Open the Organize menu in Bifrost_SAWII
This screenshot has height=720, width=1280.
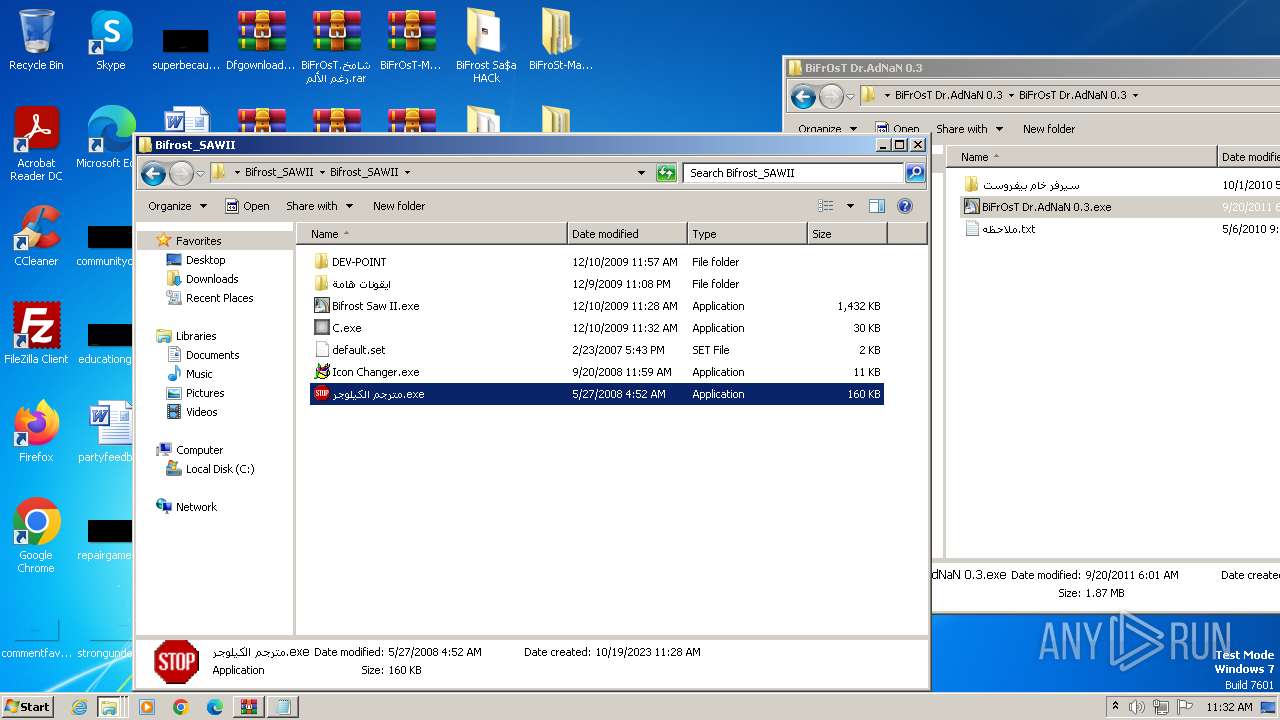click(x=177, y=206)
